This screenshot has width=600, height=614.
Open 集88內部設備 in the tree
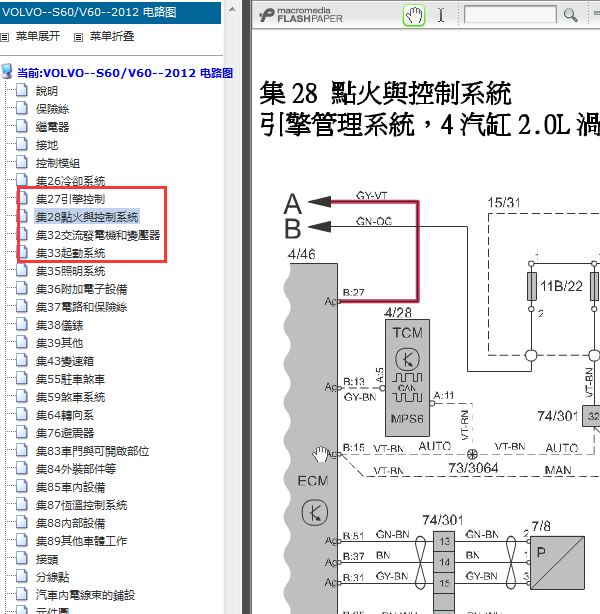pos(70,523)
